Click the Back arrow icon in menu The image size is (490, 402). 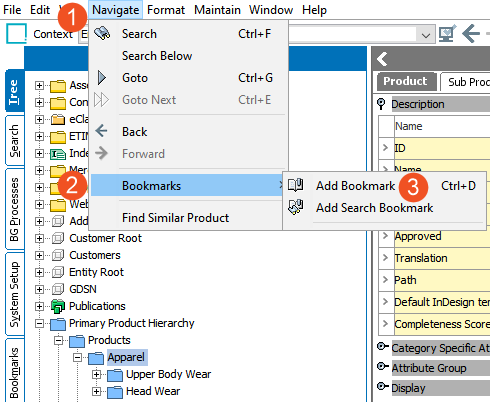pyautogui.click(x=101, y=131)
